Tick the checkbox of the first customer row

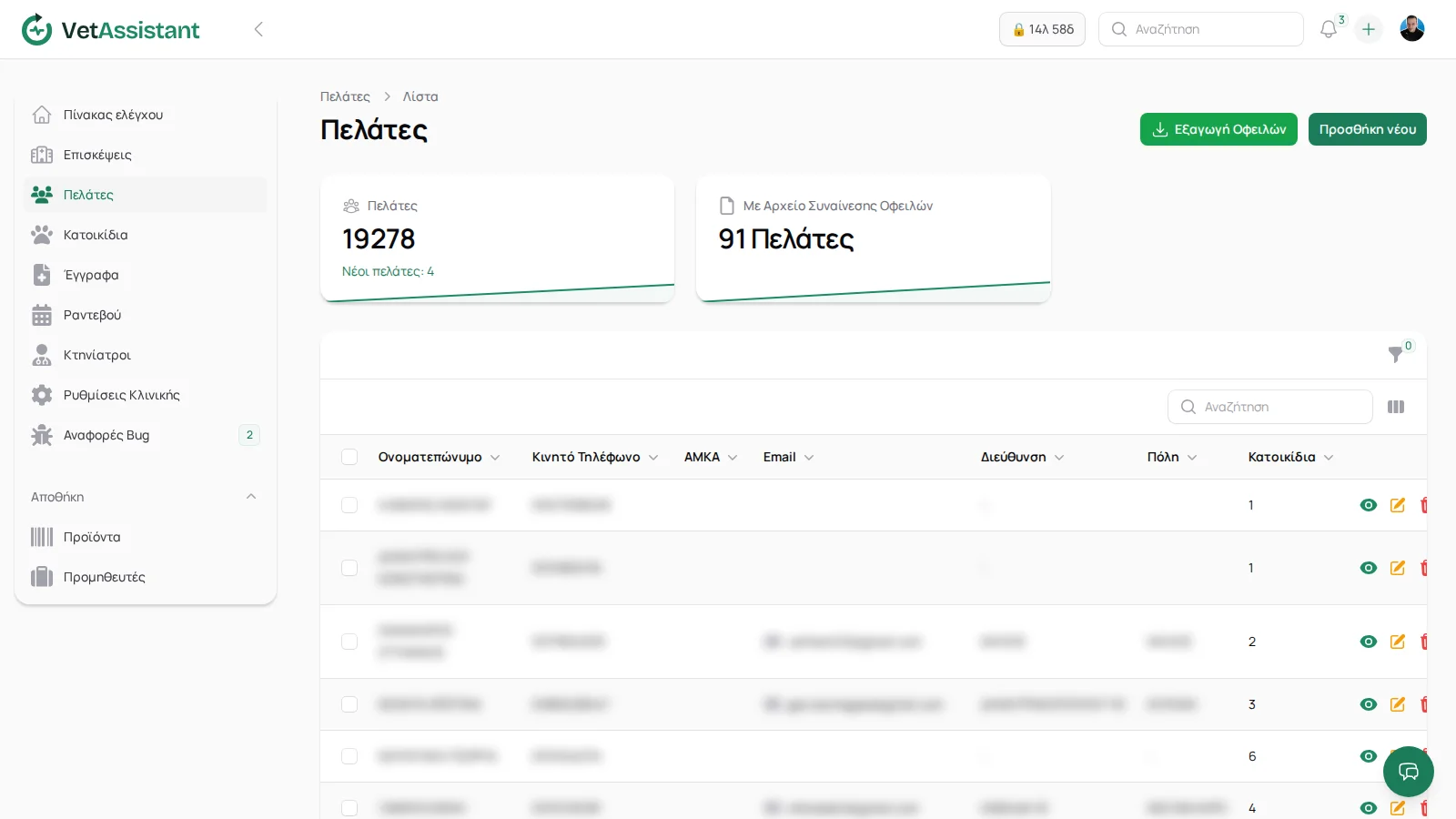[x=349, y=505]
